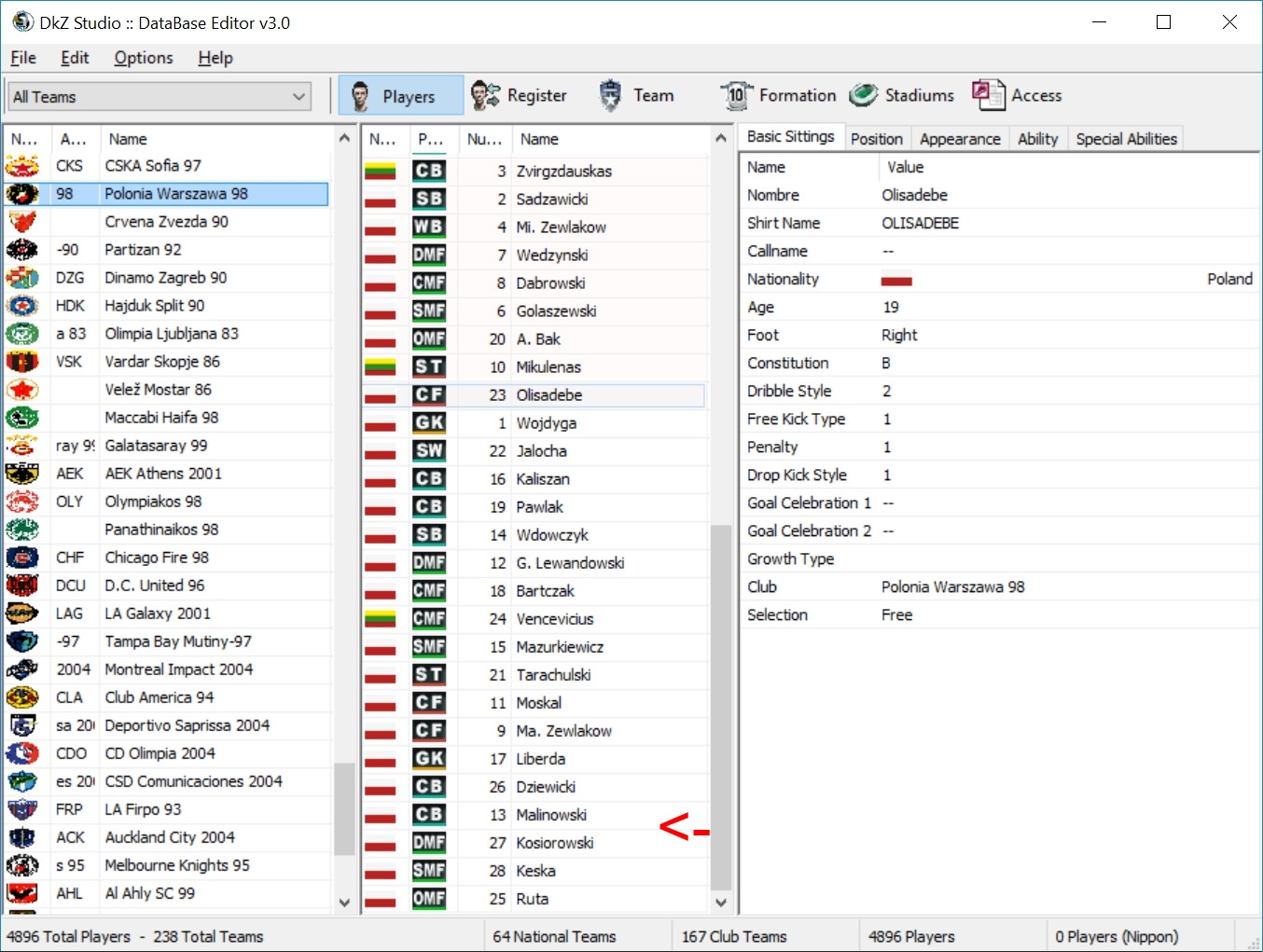Click the ST position badge for Mikulenas
The image size is (1263, 952).
pyautogui.click(x=429, y=366)
